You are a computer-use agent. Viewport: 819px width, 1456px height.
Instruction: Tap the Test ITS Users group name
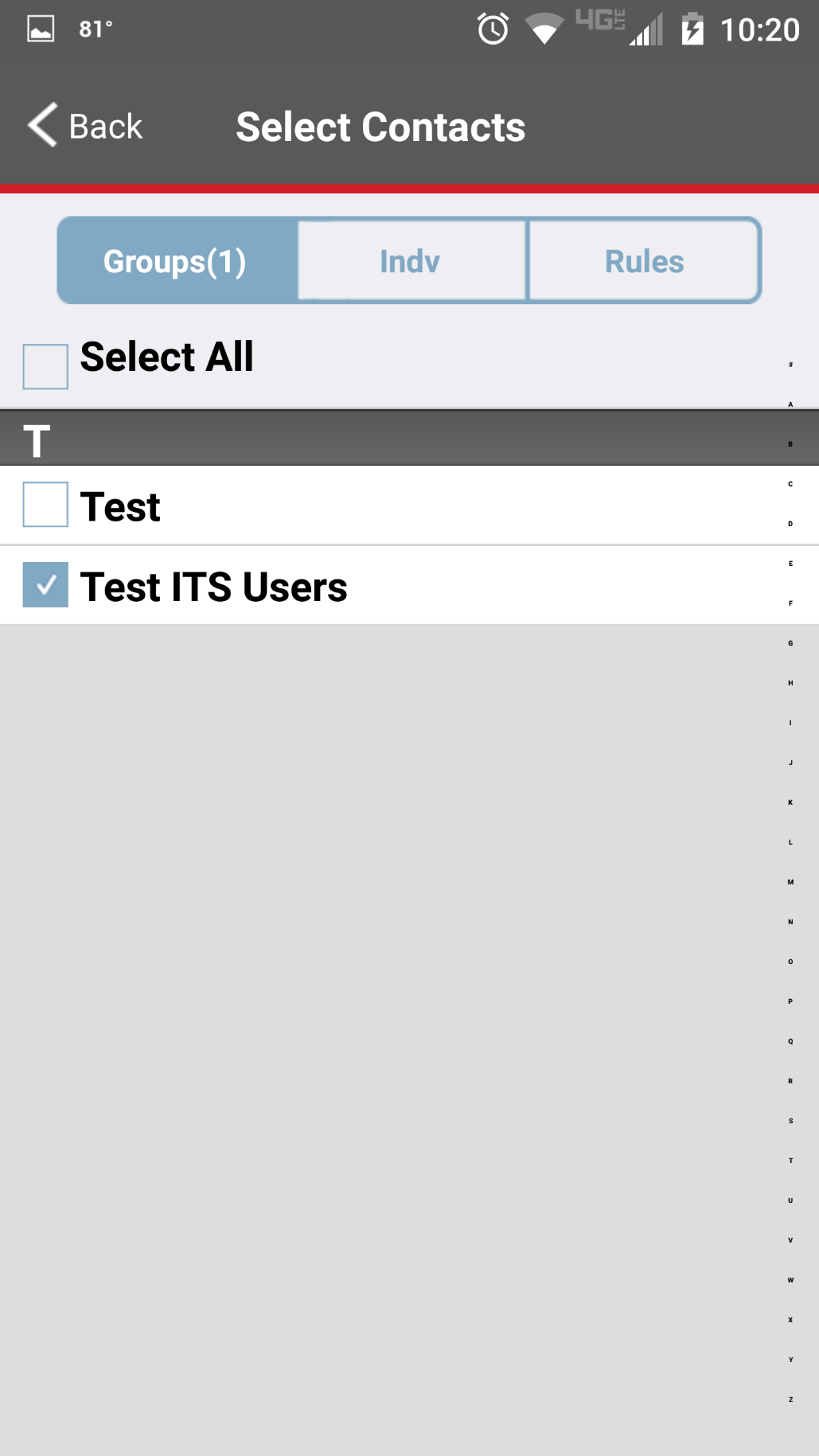[213, 587]
